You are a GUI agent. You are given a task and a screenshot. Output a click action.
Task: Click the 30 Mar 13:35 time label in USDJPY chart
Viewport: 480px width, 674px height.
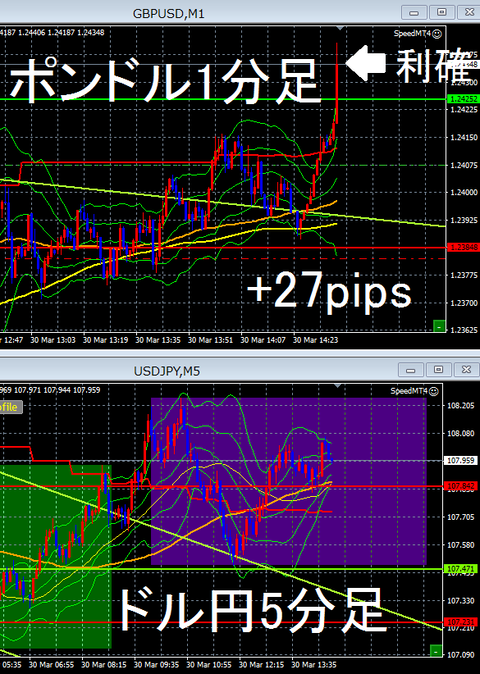314,665
